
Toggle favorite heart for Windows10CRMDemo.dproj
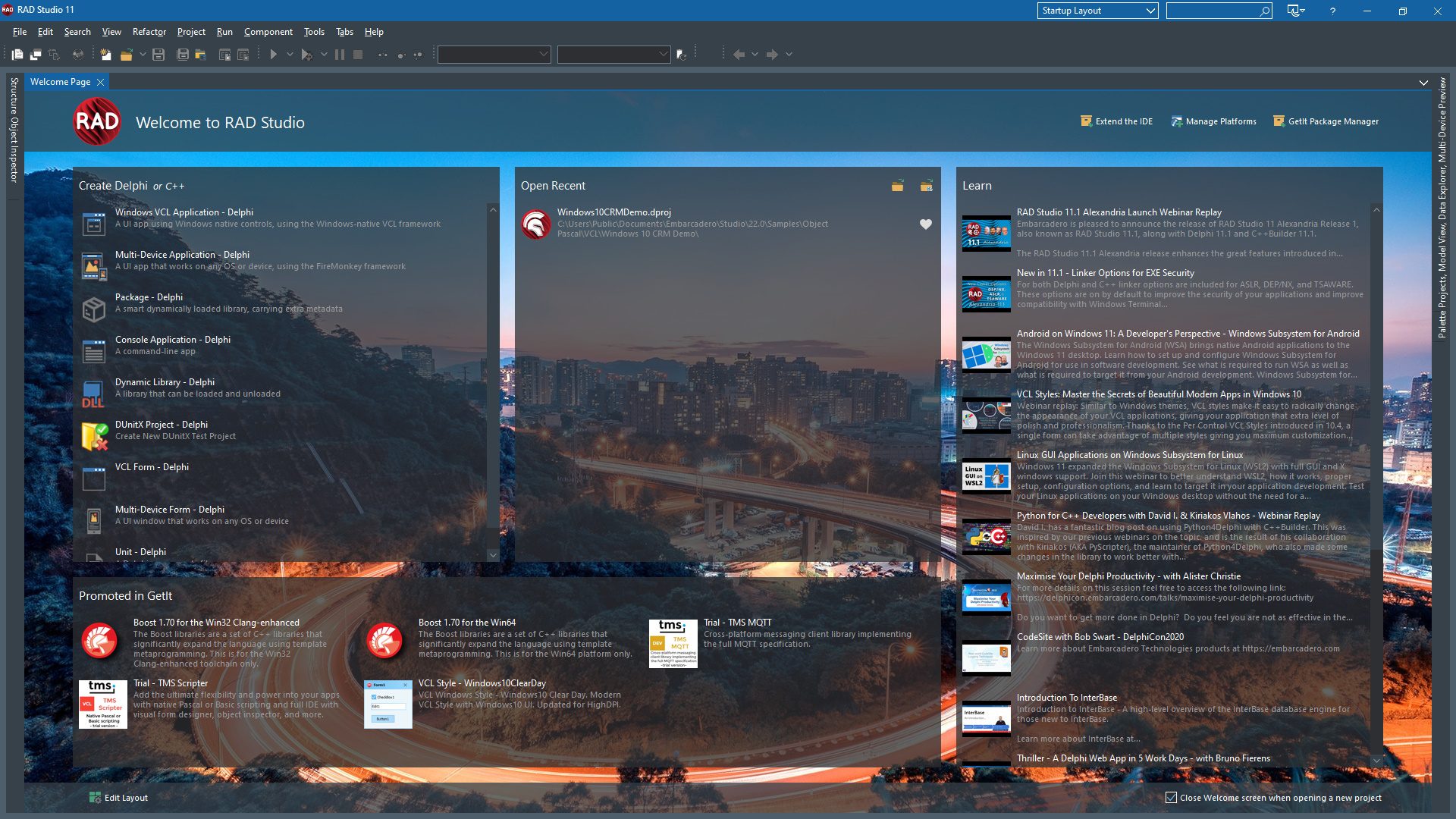tap(925, 224)
